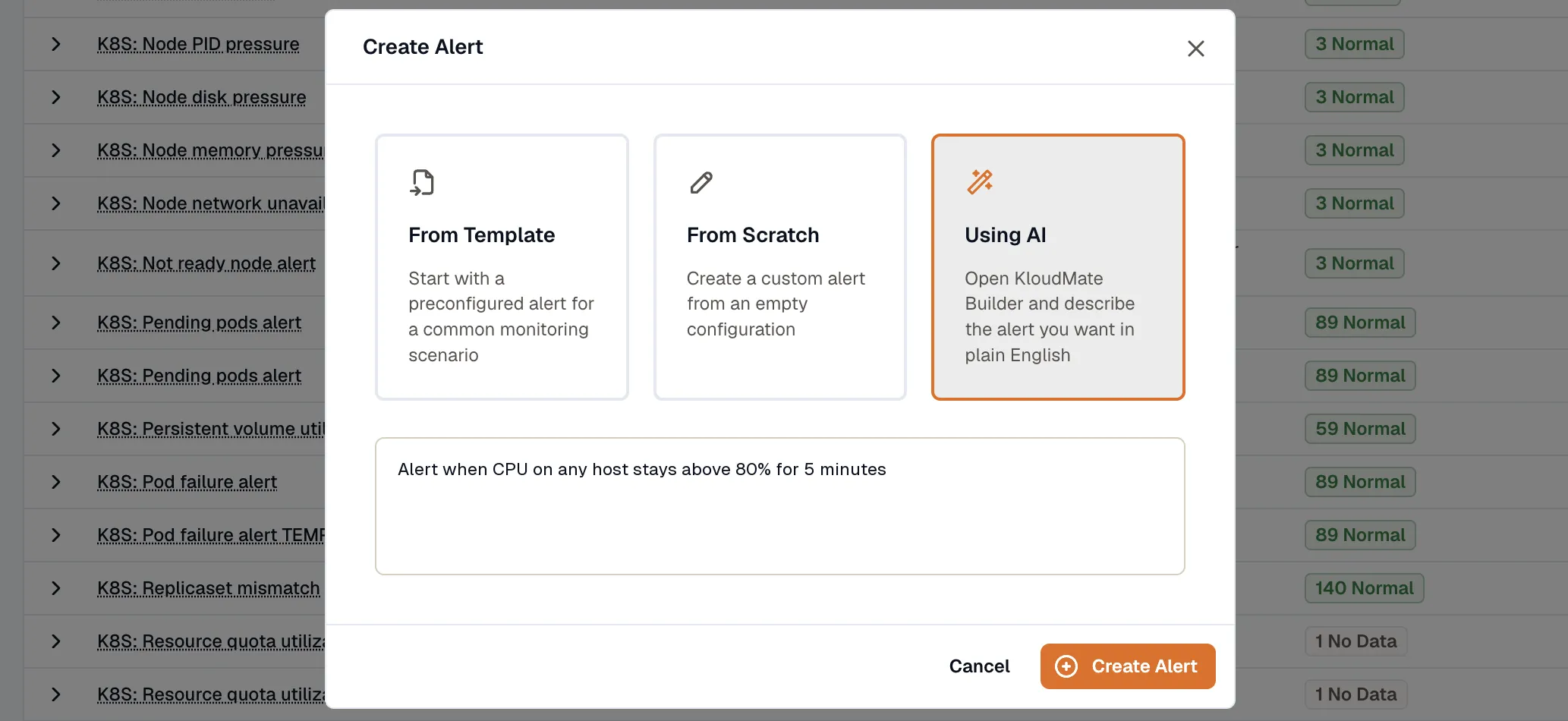Click the orange Create Alert button
The image size is (1568, 721).
[x=1128, y=666]
